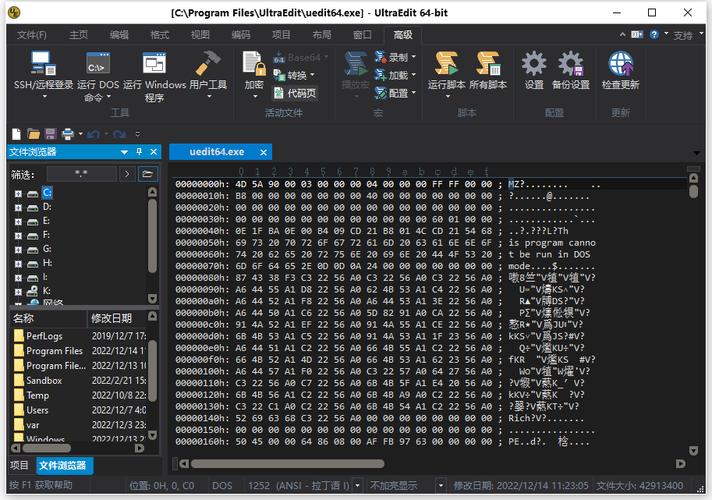Select the 转换 conversion icon
The height and width of the screenshot is (500, 712).
[279, 75]
